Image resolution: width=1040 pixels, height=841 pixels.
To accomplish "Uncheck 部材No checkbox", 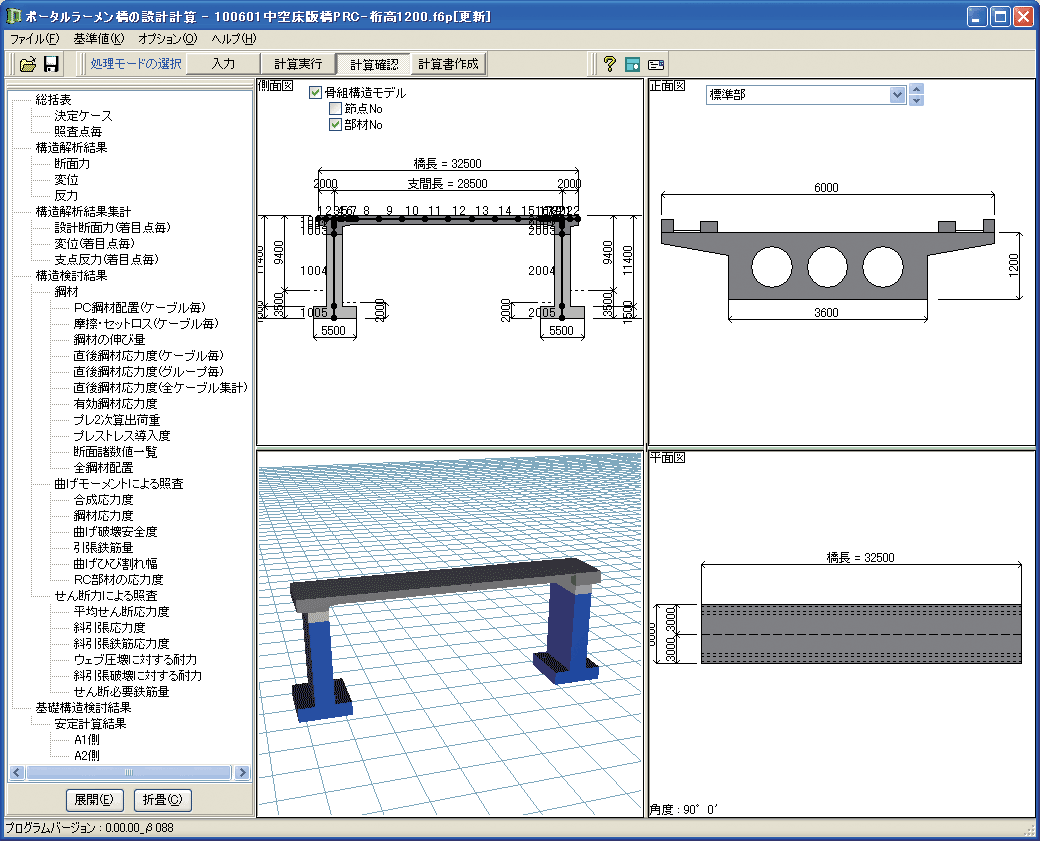I will (x=336, y=125).
